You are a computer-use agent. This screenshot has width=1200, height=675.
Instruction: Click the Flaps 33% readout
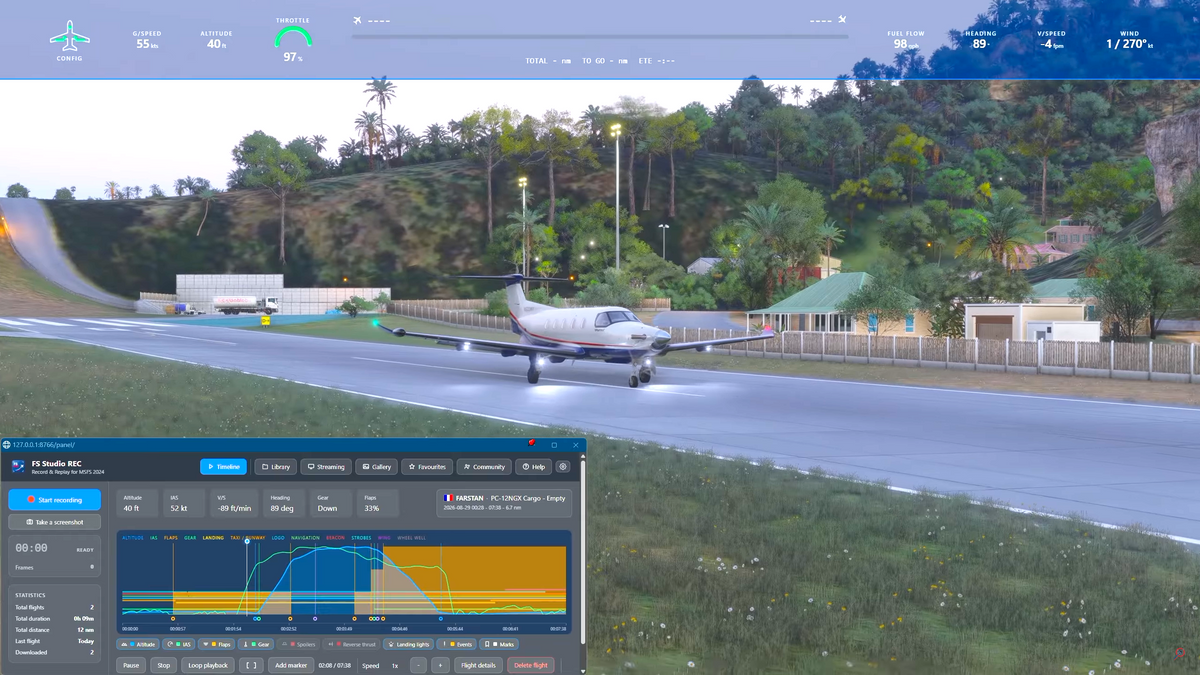377,503
